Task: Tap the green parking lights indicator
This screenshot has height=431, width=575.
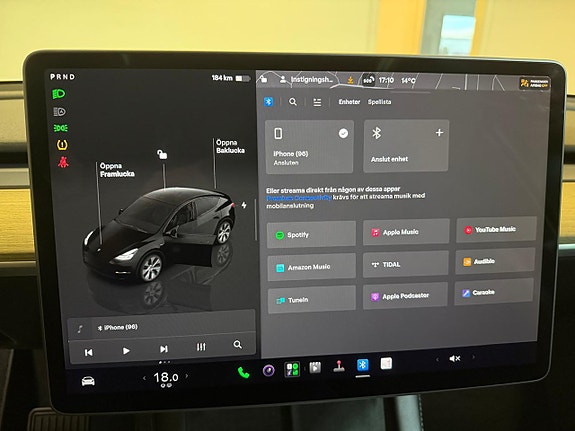Action: [61, 128]
